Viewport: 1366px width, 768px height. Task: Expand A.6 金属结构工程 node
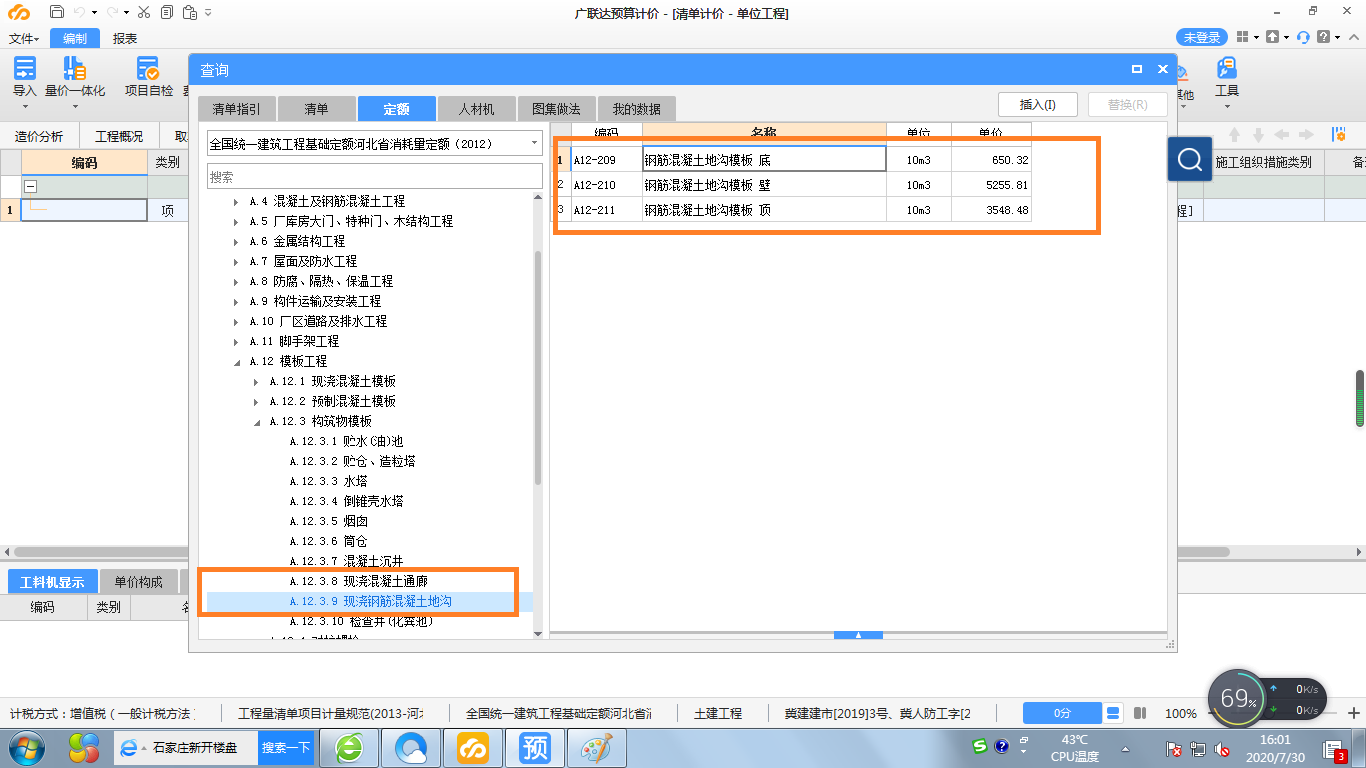pyautogui.click(x=236, y=242)
